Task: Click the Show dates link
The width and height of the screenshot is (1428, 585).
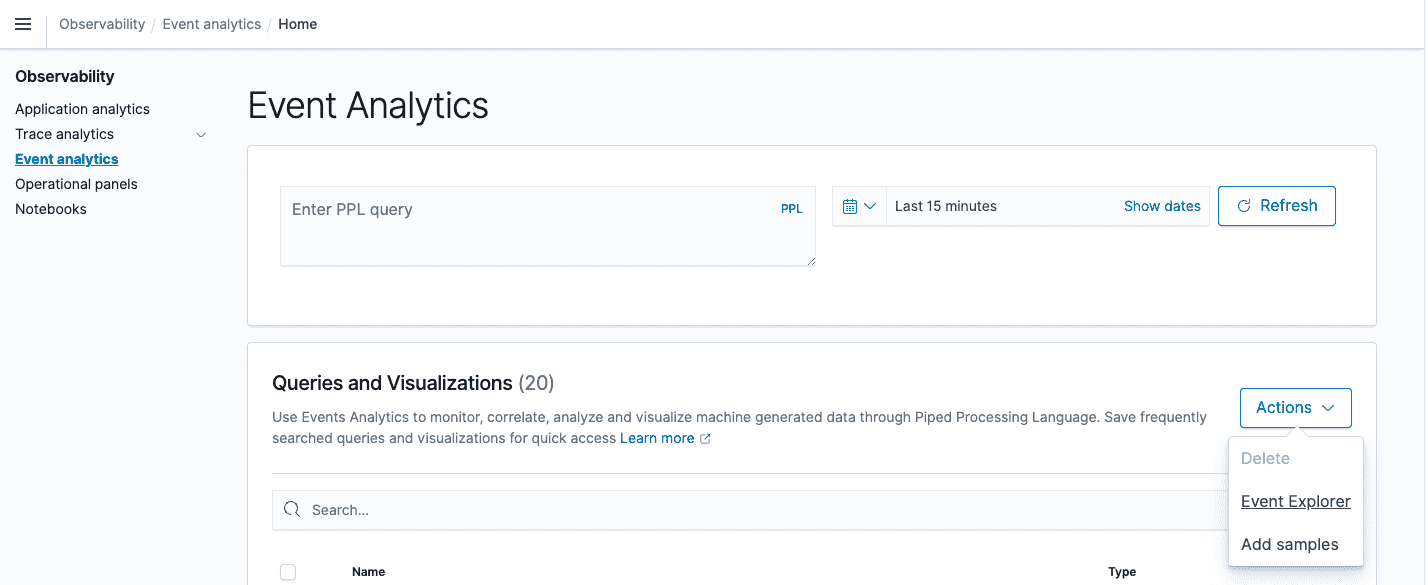Action: pos(1162,205)
